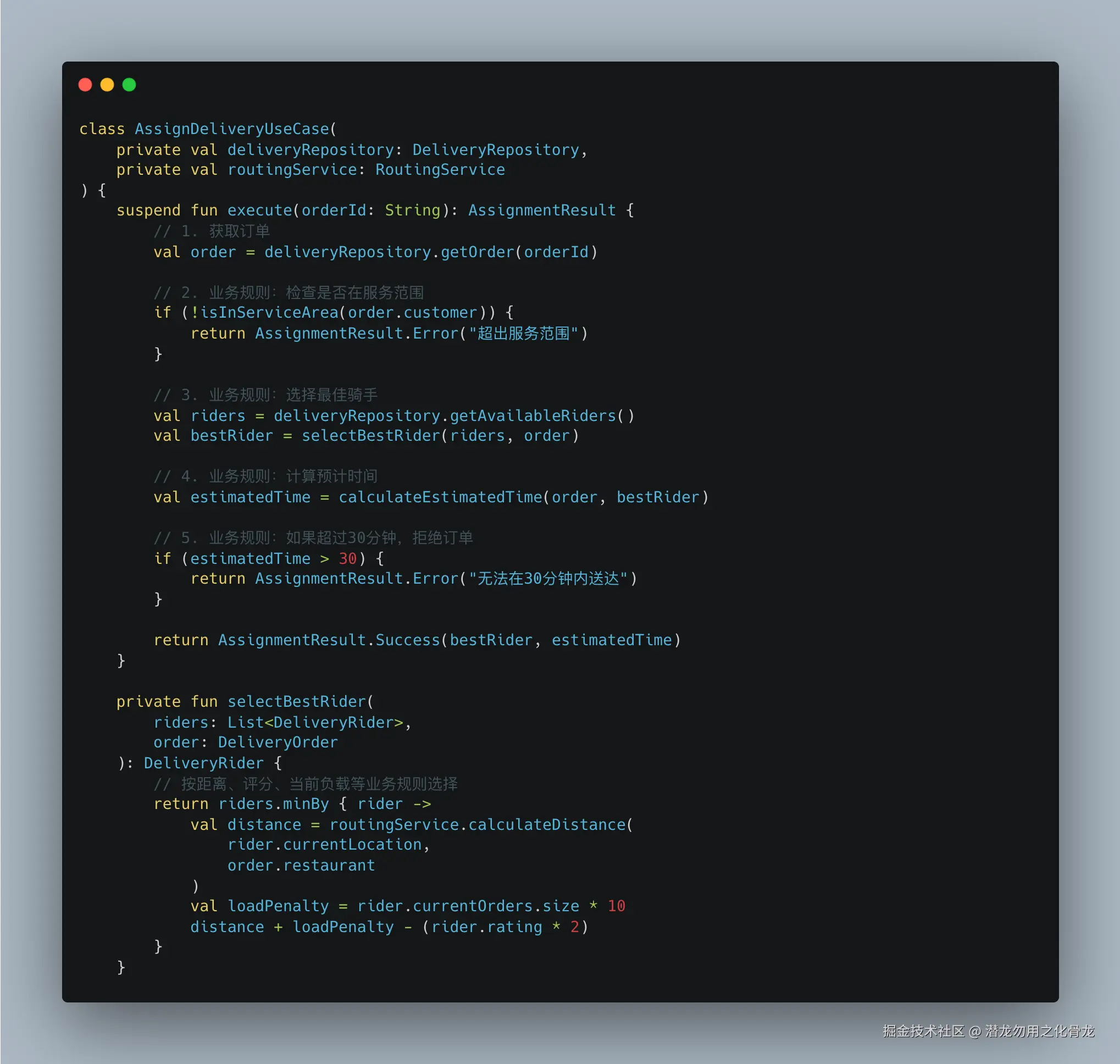Click the red number 10 multiplier
The image size is (1120, 1064).
[x=616, y=906]
